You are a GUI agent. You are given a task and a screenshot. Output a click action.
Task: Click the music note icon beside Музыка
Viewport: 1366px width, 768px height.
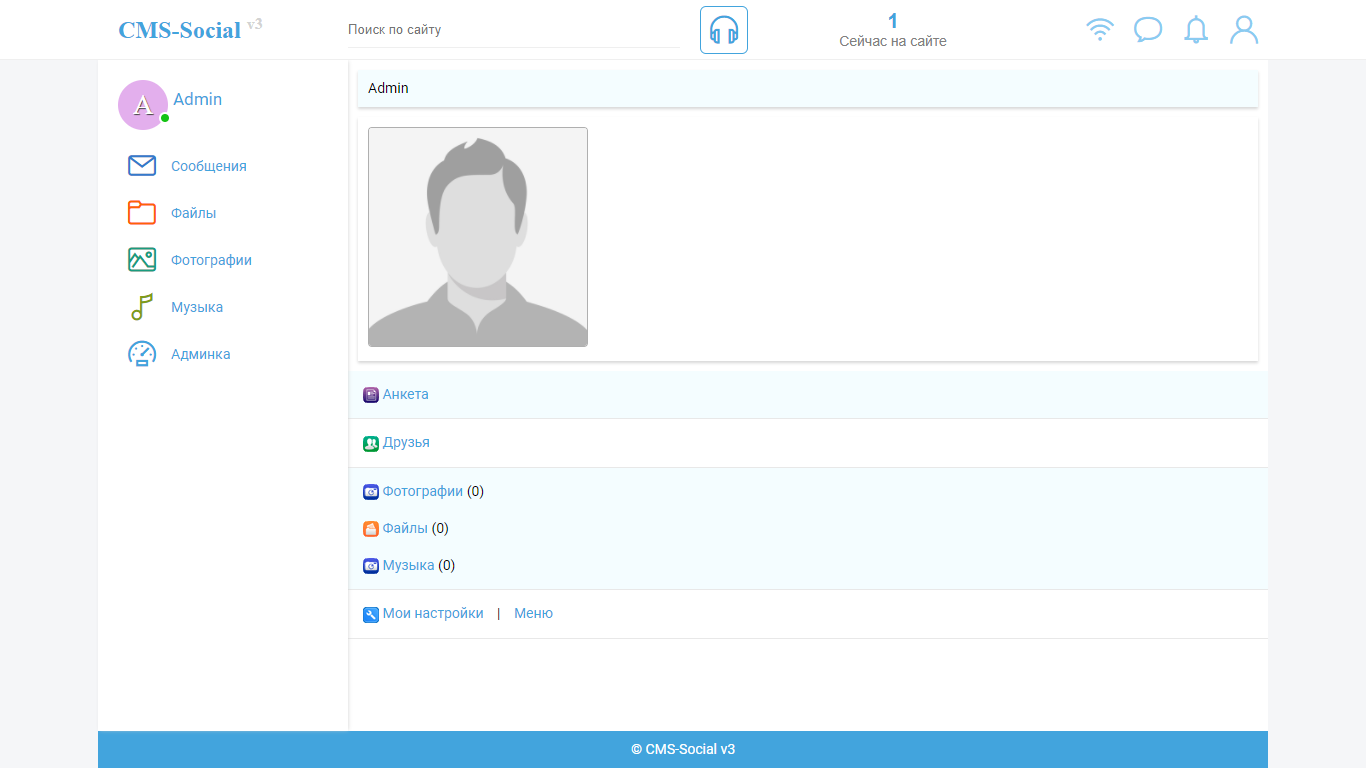point(142,307)
